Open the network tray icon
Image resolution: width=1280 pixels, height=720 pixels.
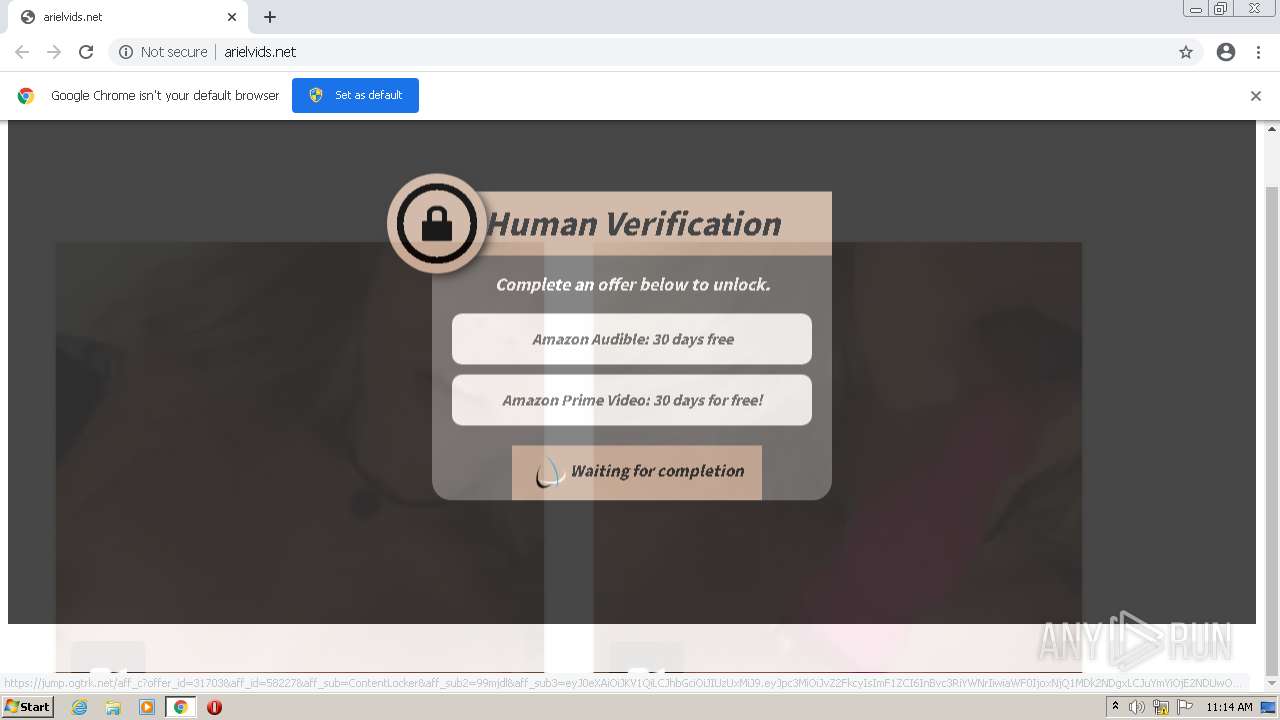pyautogui.click(x=1161, y=707)
